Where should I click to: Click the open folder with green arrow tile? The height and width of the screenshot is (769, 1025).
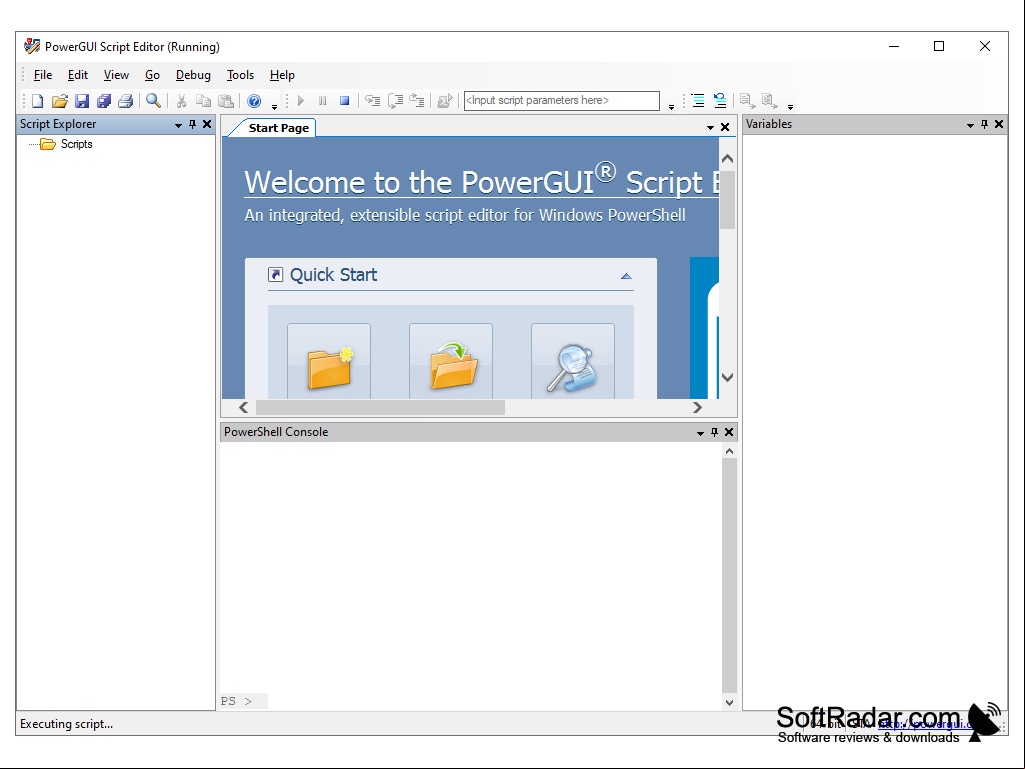coord(451,362)
